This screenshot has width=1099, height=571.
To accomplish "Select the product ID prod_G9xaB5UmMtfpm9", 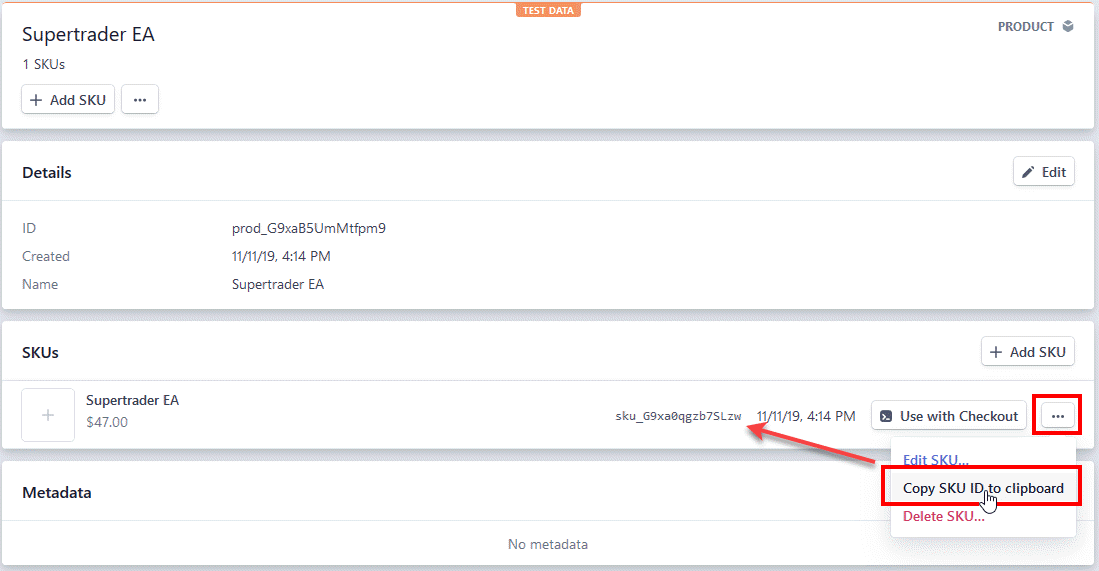I will [x=308, y=228].
